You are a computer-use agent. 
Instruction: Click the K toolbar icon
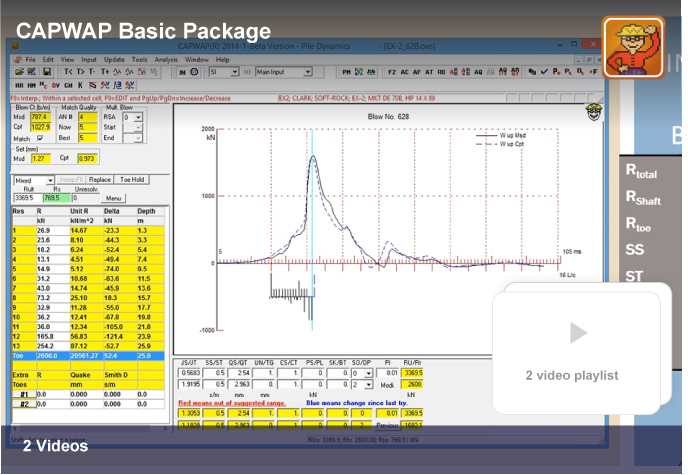(80, 85)
